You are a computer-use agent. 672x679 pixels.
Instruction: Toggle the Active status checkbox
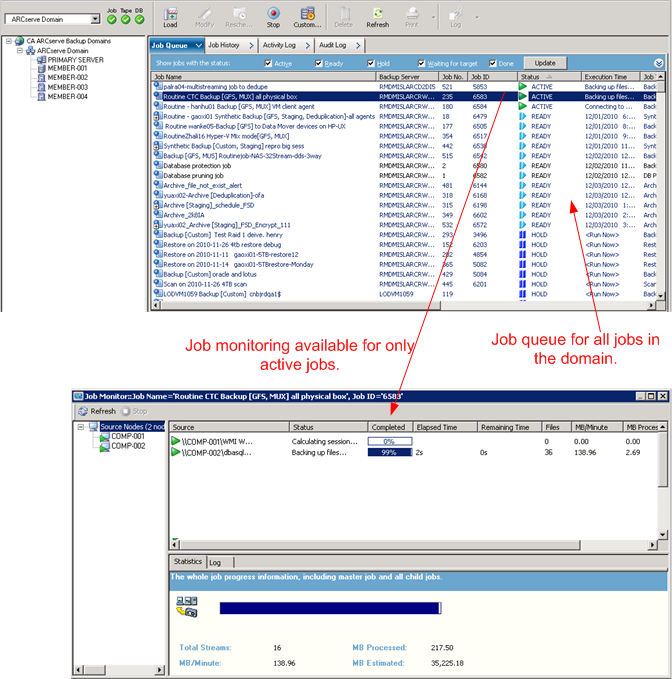[269, 63]
